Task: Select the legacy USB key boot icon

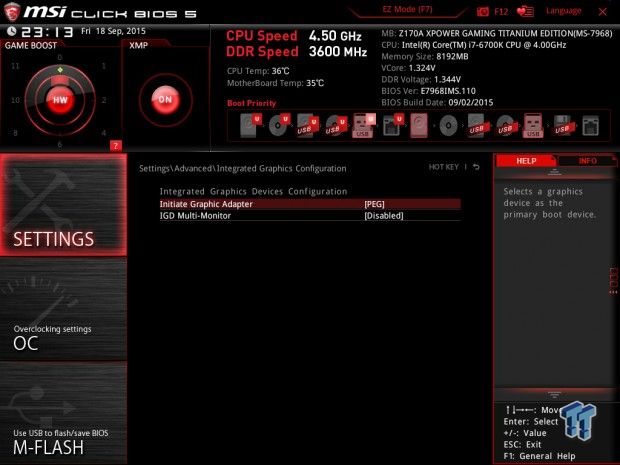Action: pyautogui.click(x=533, y=125)
